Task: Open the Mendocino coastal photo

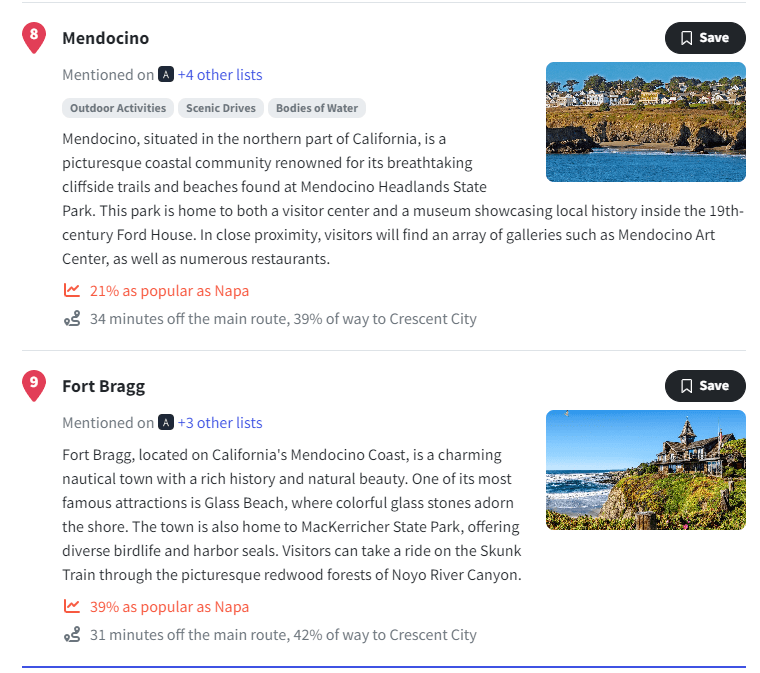Action: (646, 122)
